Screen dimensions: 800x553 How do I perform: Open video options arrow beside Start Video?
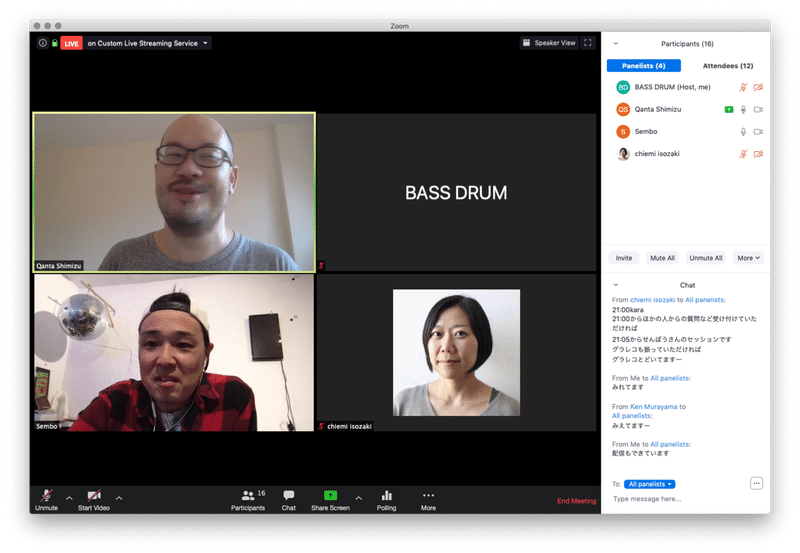119,498
